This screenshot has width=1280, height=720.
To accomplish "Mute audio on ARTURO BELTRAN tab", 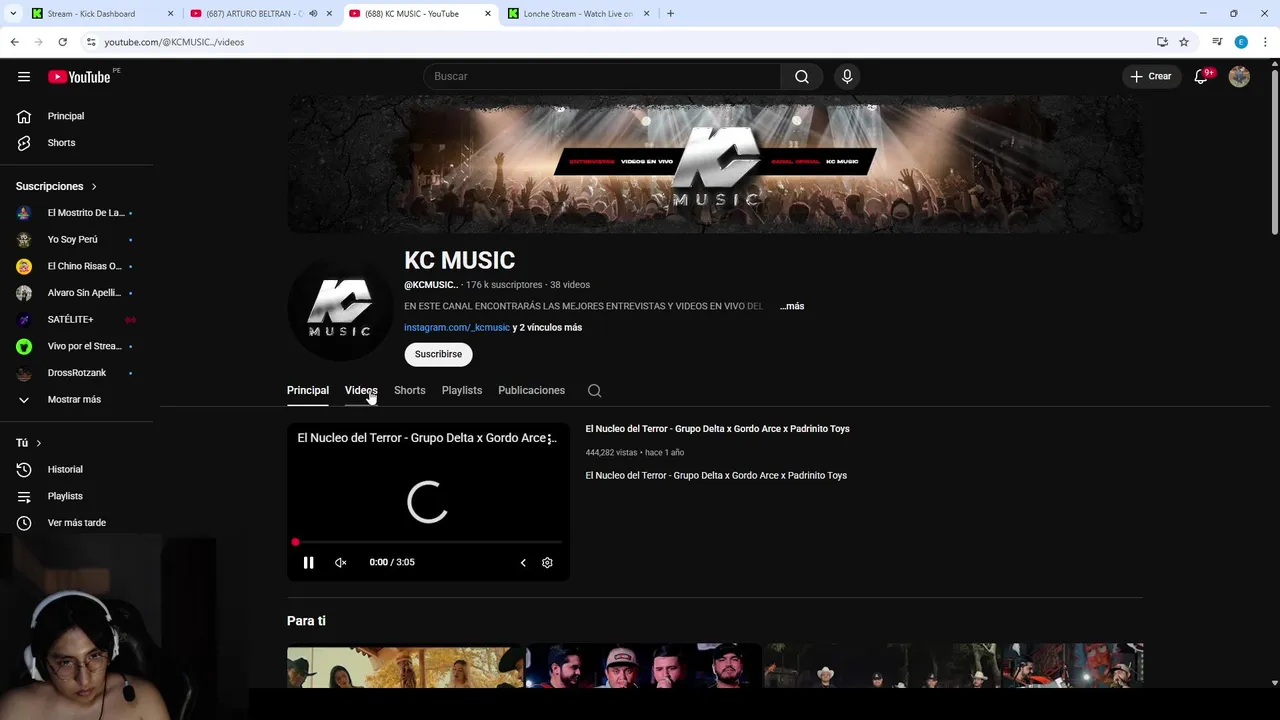I will tap(313, 14).
